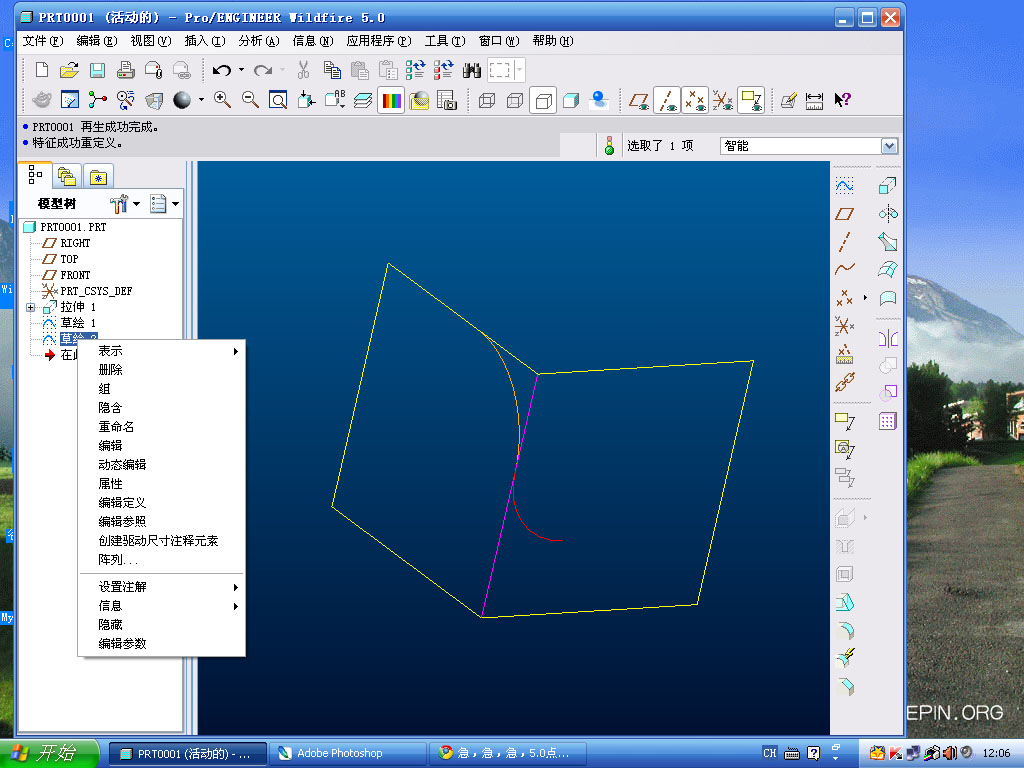Screen dimensions: 1024x768
Task: Start the sketch tool in the right toolbar
Action: [x=844, y=186]
